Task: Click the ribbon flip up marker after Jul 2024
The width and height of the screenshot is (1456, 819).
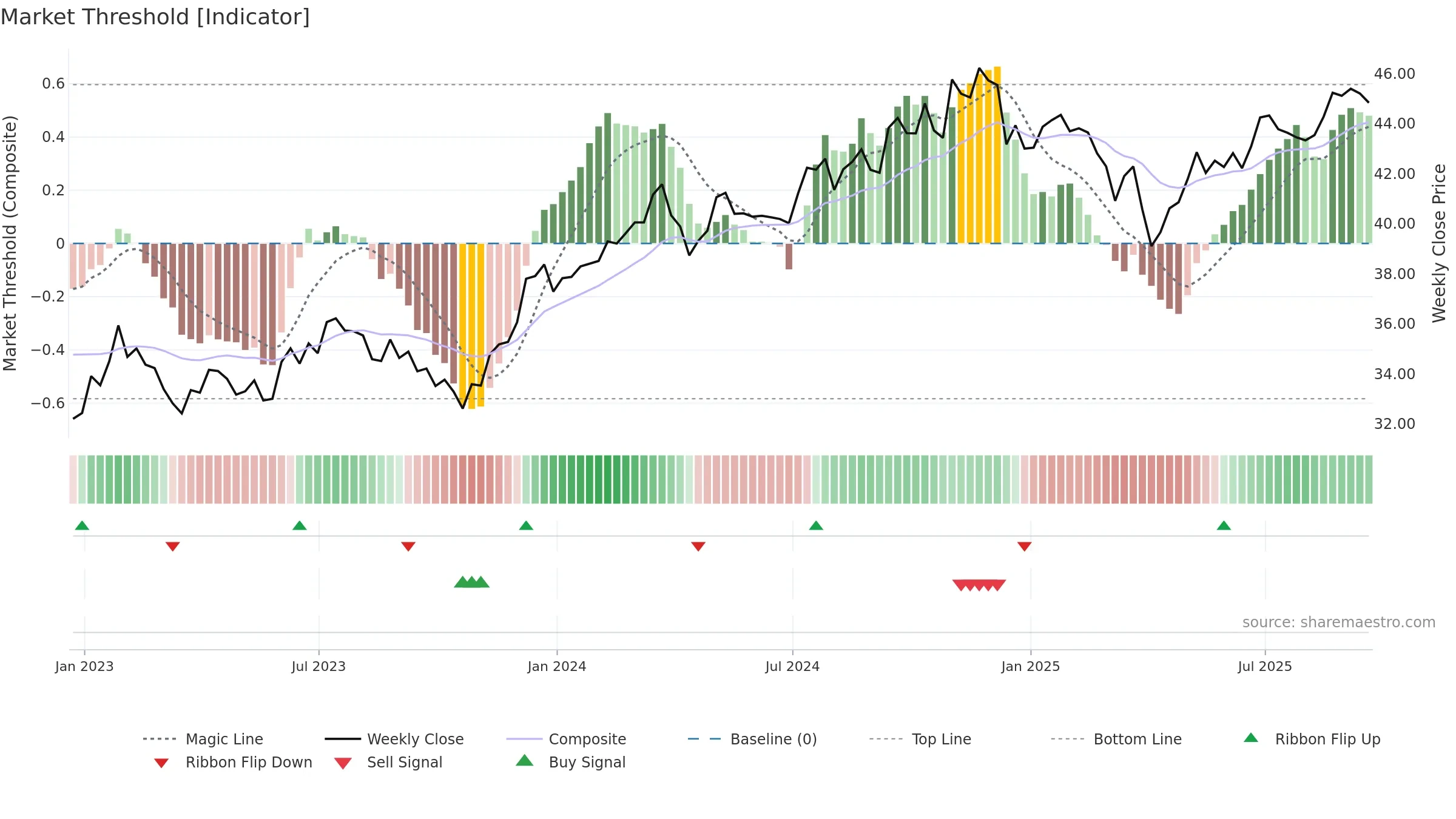Action: click(817, 525)
